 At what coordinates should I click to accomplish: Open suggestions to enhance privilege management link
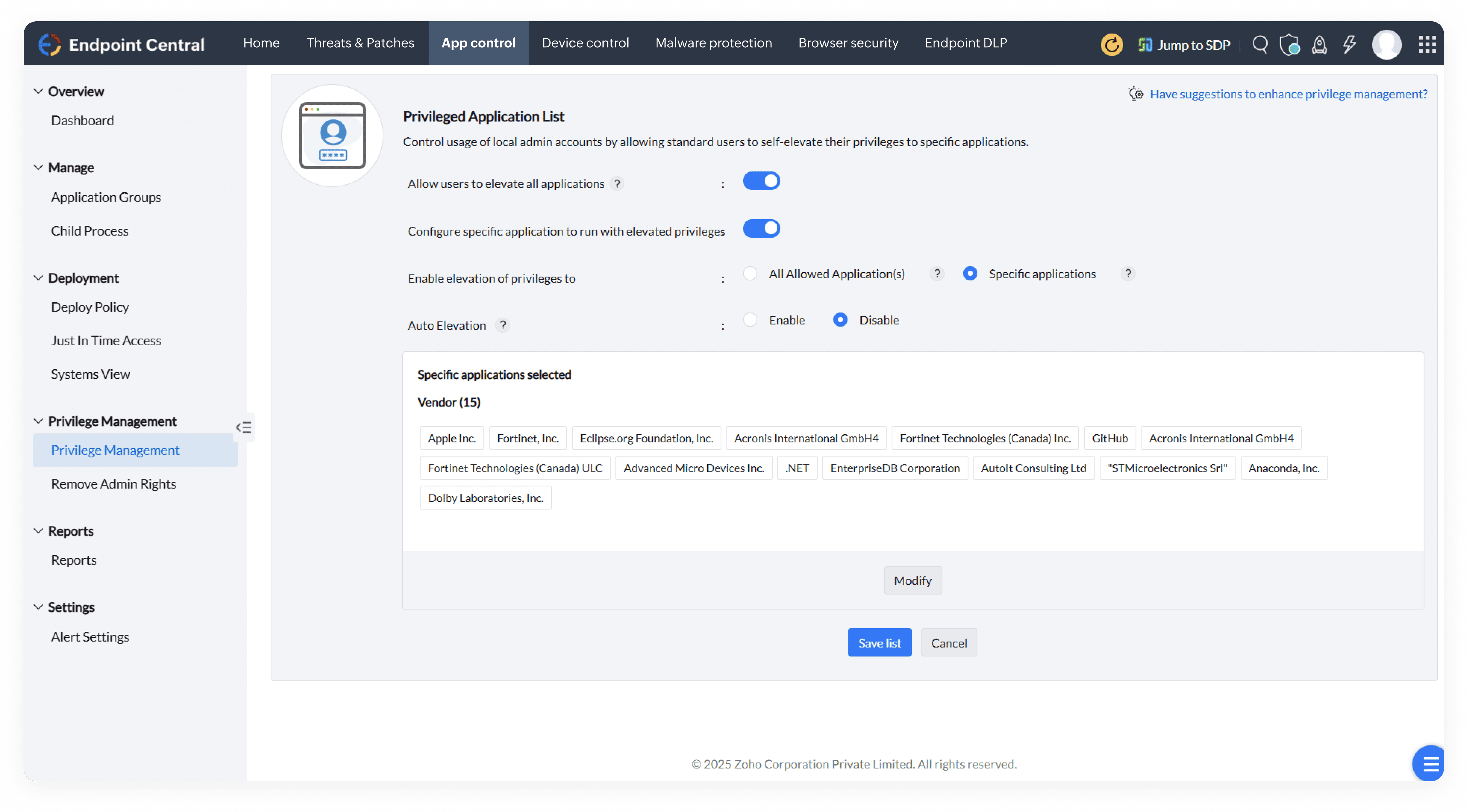(x=1288, y=94)
